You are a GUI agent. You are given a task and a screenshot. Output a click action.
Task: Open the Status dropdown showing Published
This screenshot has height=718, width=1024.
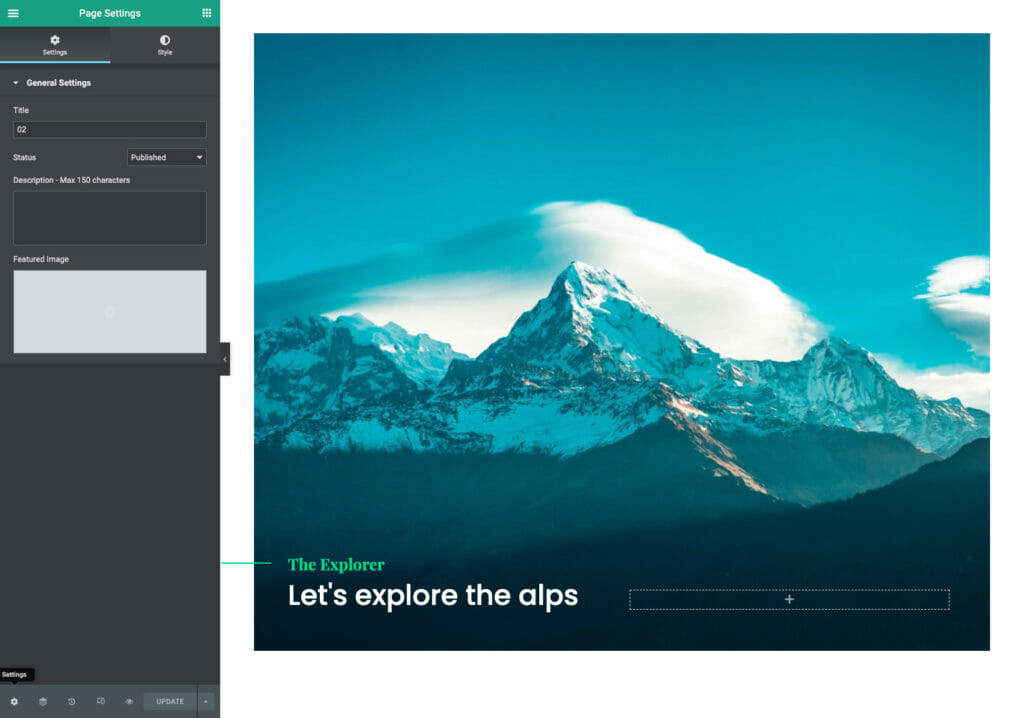tap(166, 157)
